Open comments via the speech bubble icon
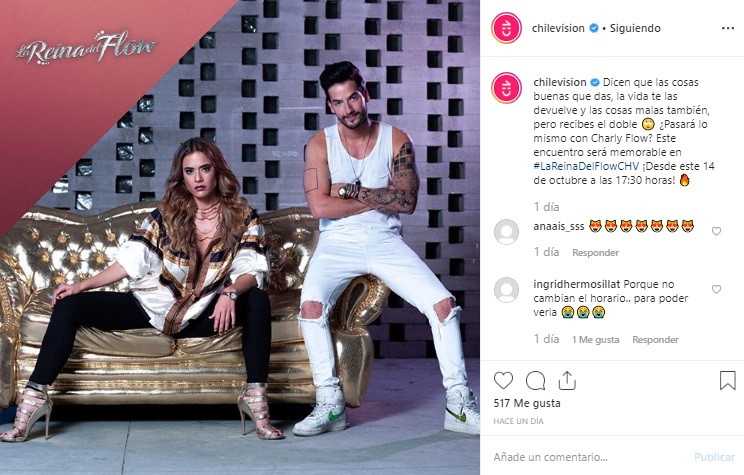This screenshot has height=475, width=744. 535,381
